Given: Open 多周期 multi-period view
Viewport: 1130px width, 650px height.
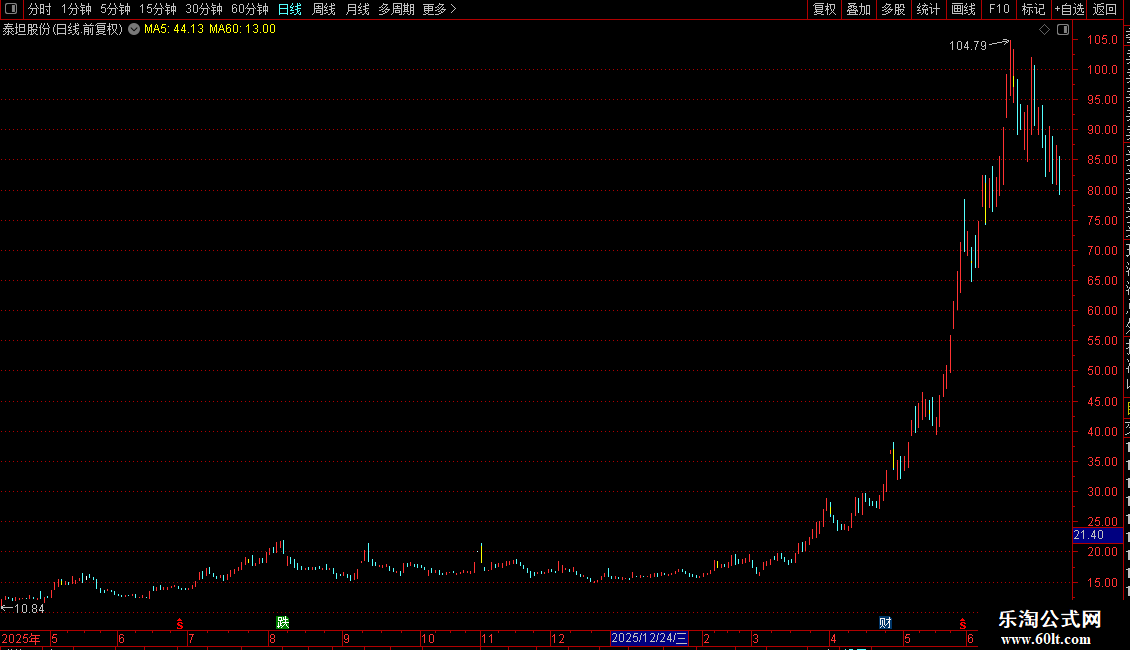Looking at the screenshot, I should 396,9.
